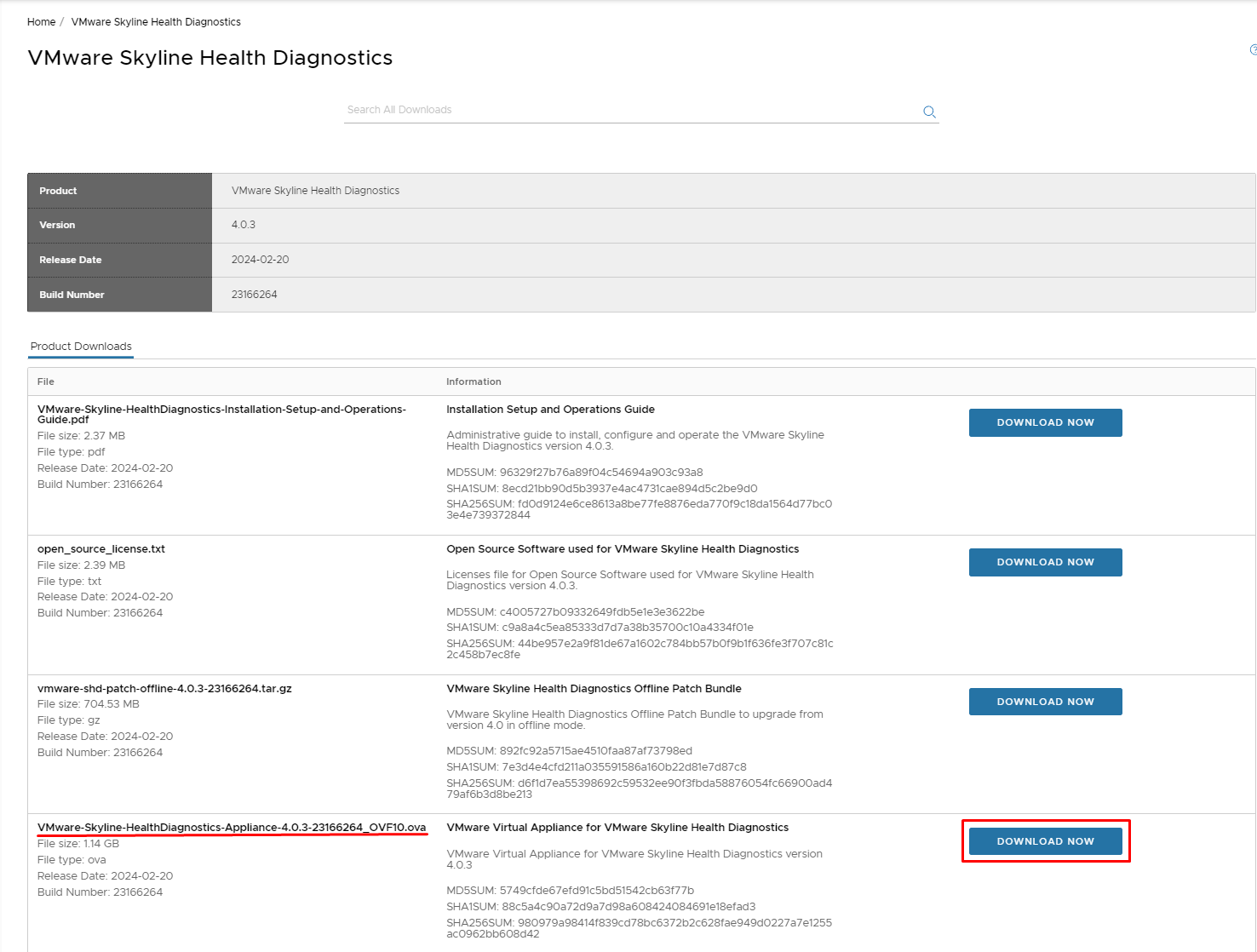Download the open_source_license.txt file
This screenshot has height=952, width=1257.
[1045, 562]
